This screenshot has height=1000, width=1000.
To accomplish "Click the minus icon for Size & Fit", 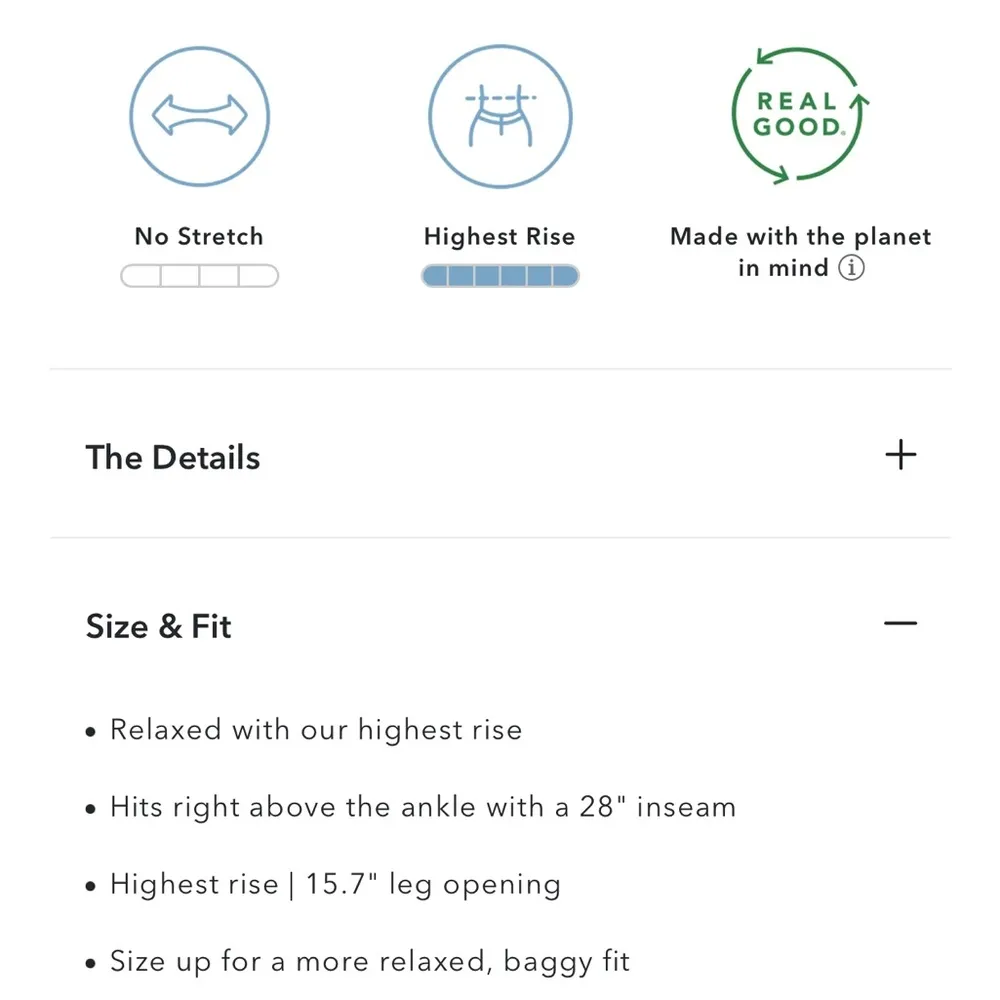I will (900, 623).
